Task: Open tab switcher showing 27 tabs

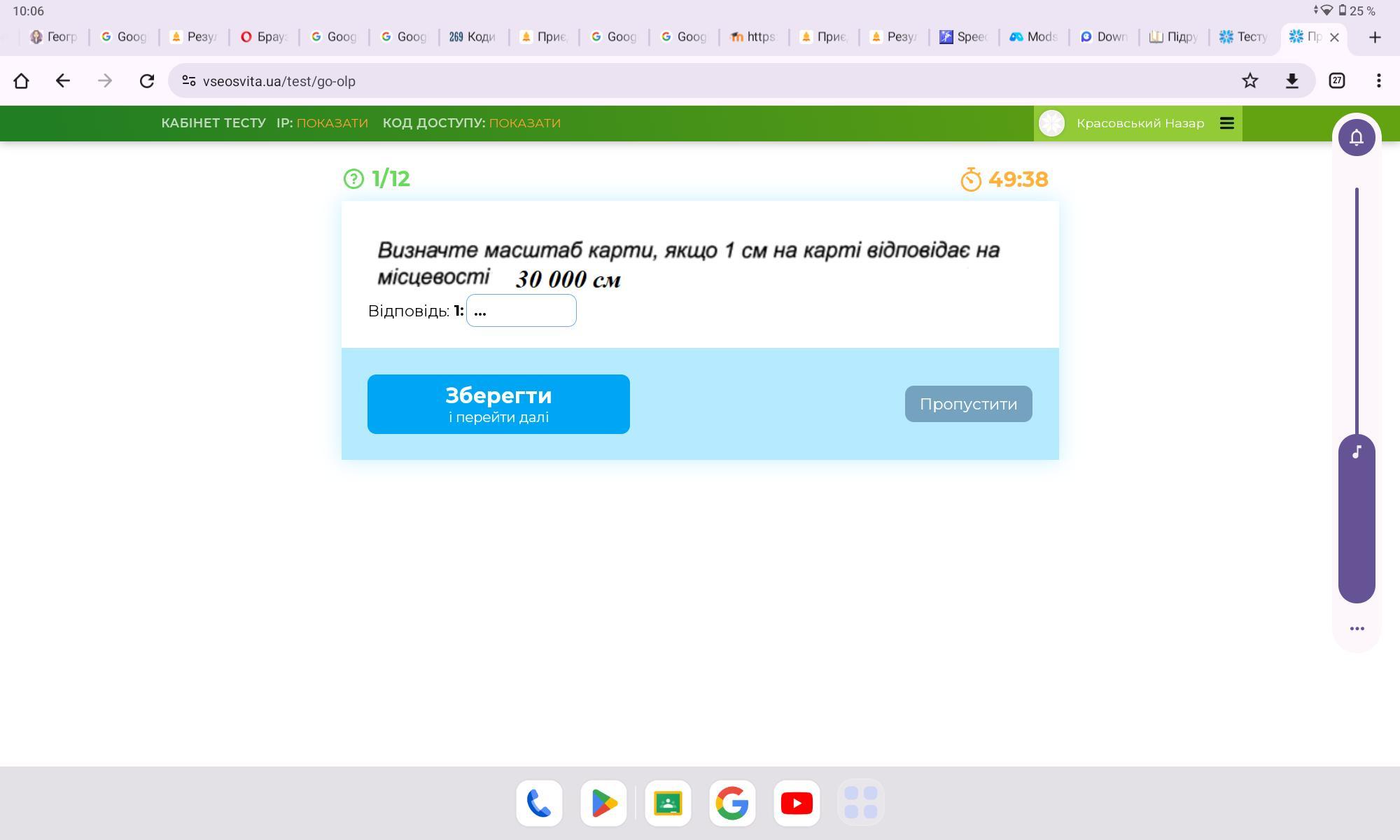Action: (x=1336, y=80)
